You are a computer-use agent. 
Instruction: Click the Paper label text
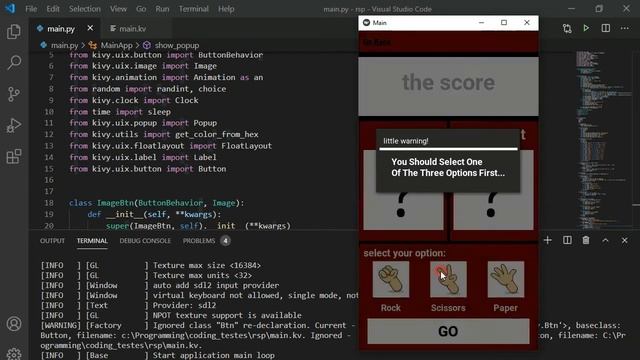point(505,308)
